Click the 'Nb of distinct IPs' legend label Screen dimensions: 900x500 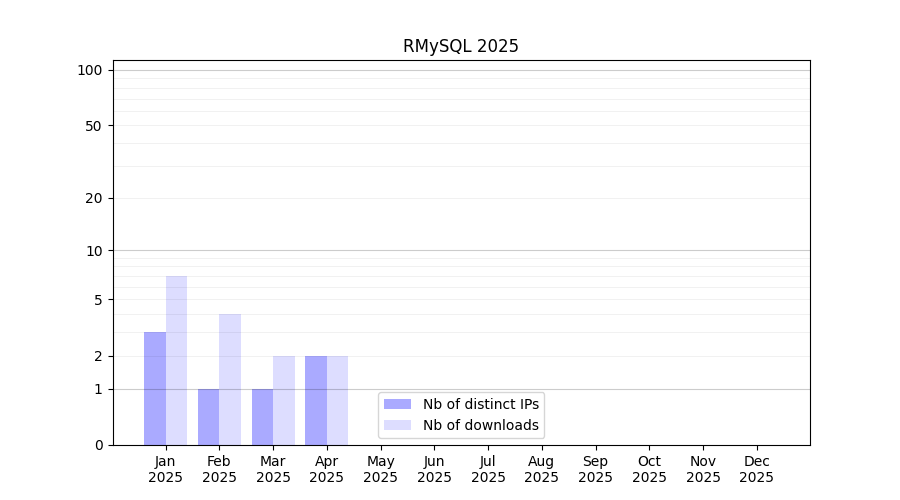click(x=480, y=404)
